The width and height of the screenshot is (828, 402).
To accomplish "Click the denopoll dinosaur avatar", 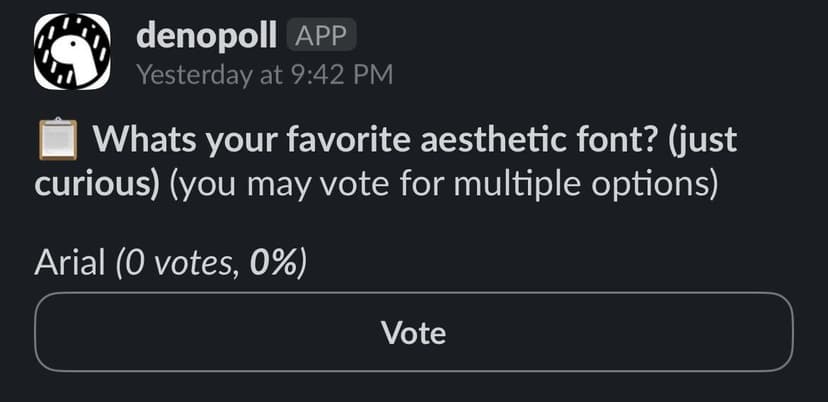I will 73,52.
